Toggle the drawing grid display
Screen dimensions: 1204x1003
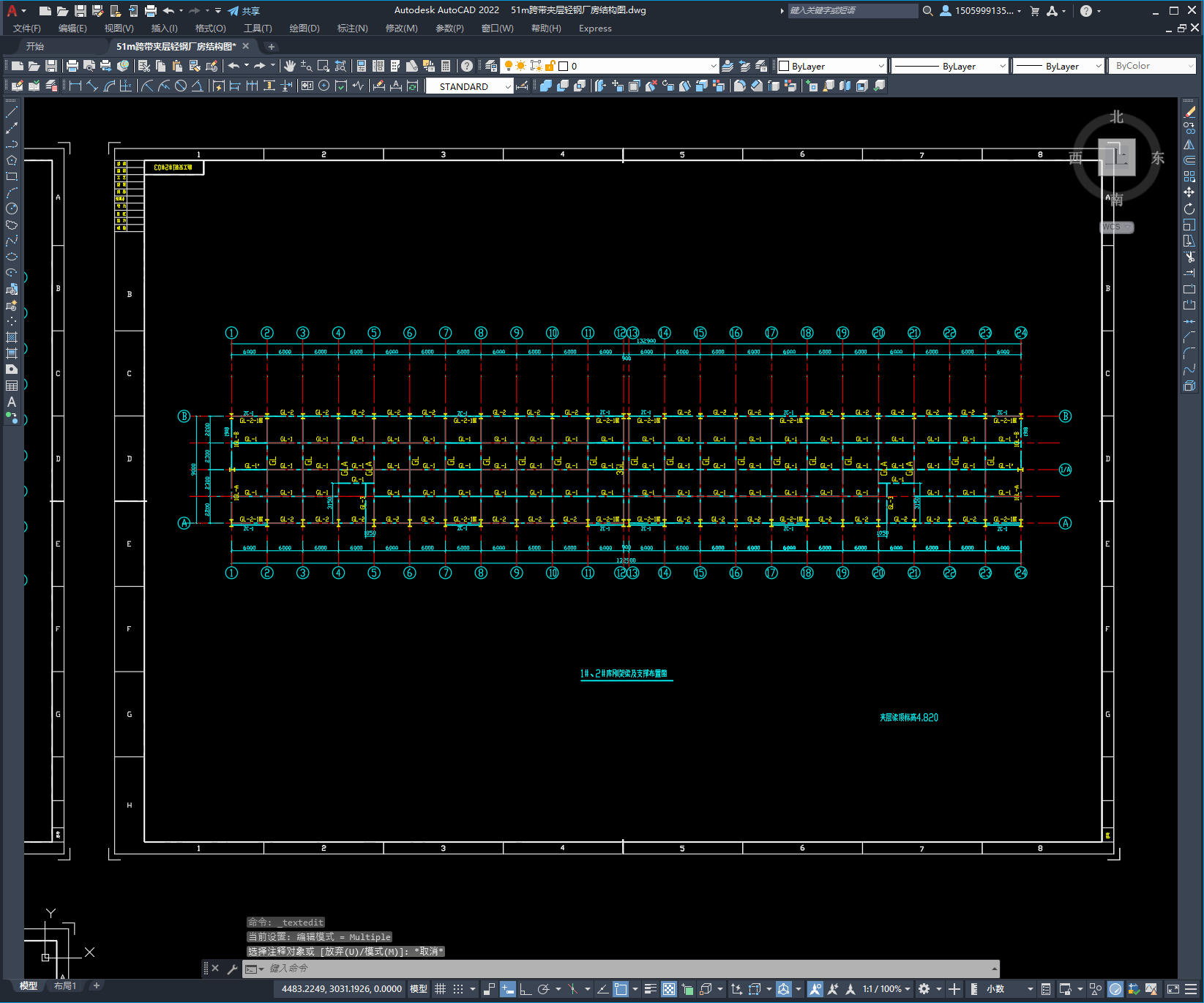click(x=440, y=989)
